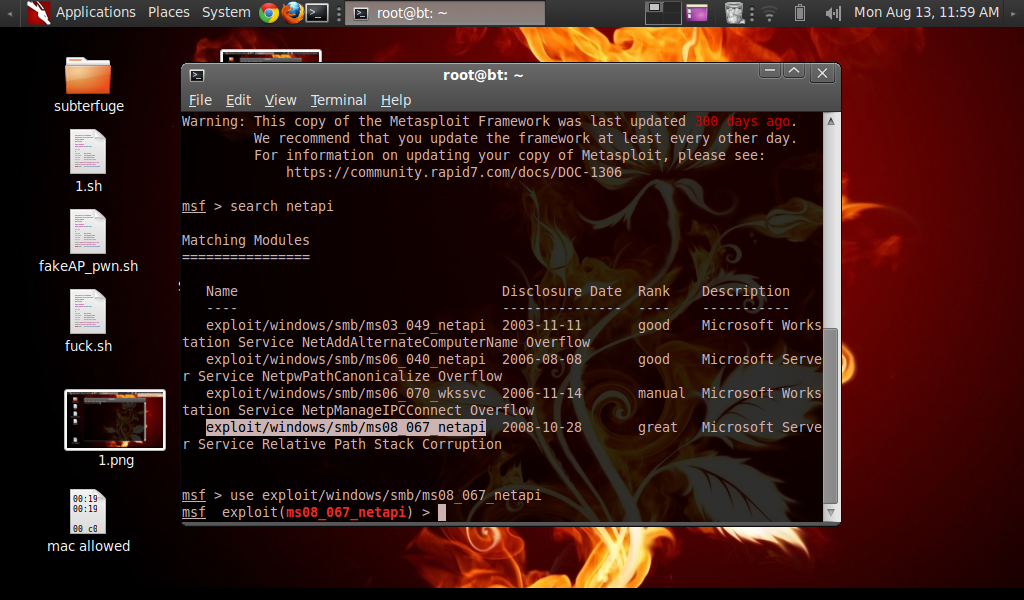Select the mac allowed file icon
Image resolution: width=1024 pixels, height=600 pixels.
(x=88, y=512)
